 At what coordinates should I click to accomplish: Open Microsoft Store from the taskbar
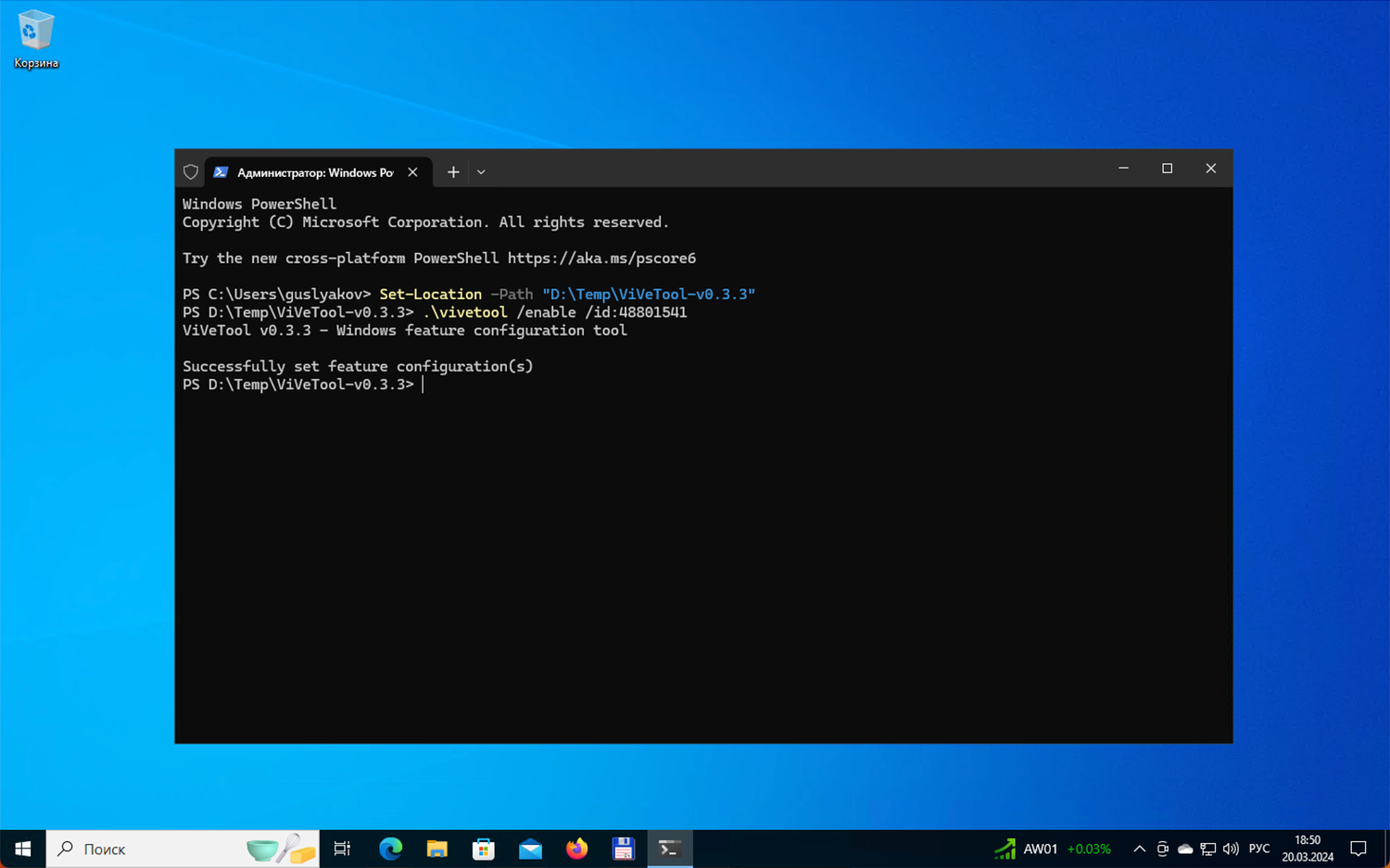coord(483,849)
